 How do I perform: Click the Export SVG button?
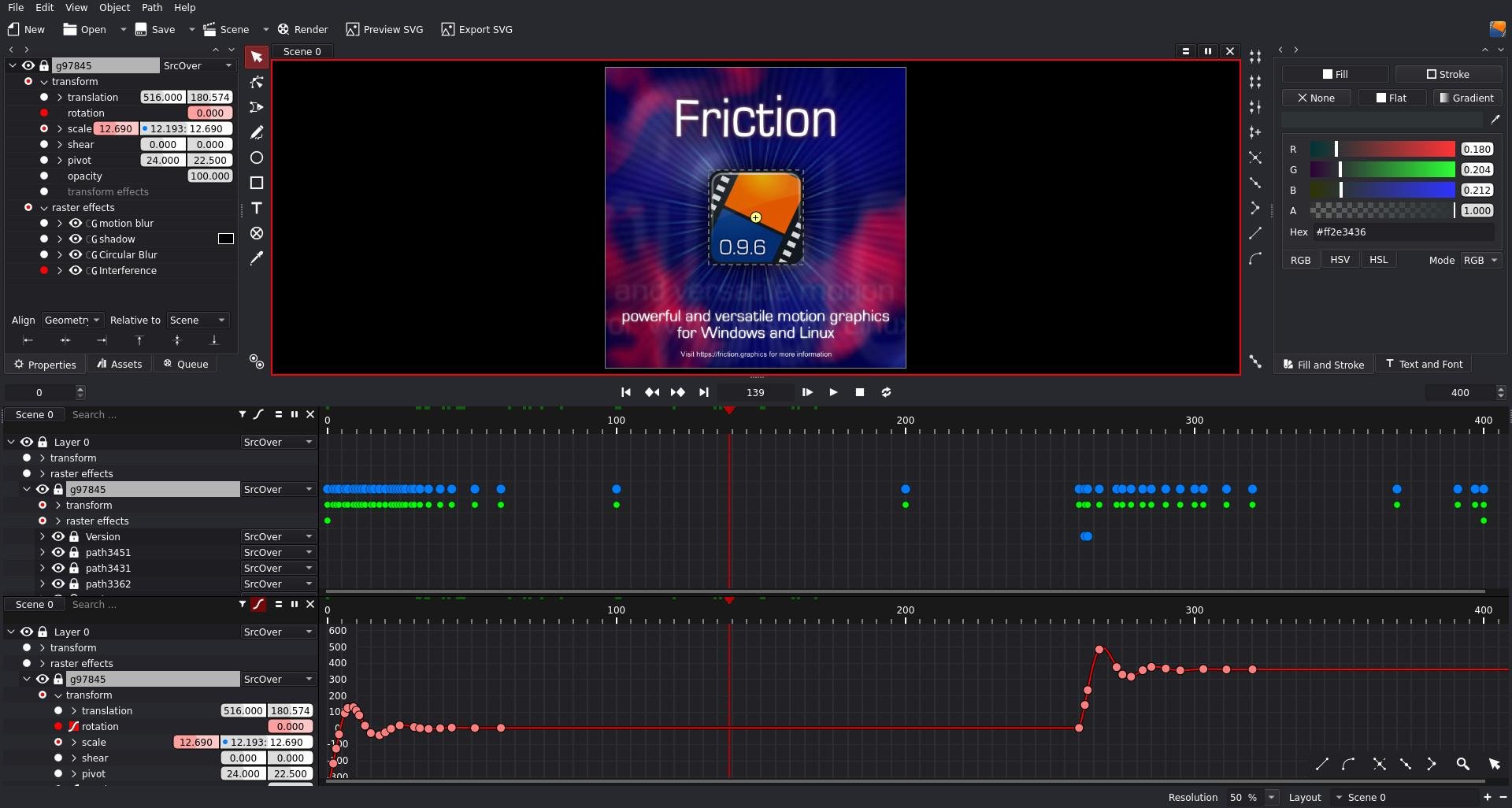[x=477, y=29]
